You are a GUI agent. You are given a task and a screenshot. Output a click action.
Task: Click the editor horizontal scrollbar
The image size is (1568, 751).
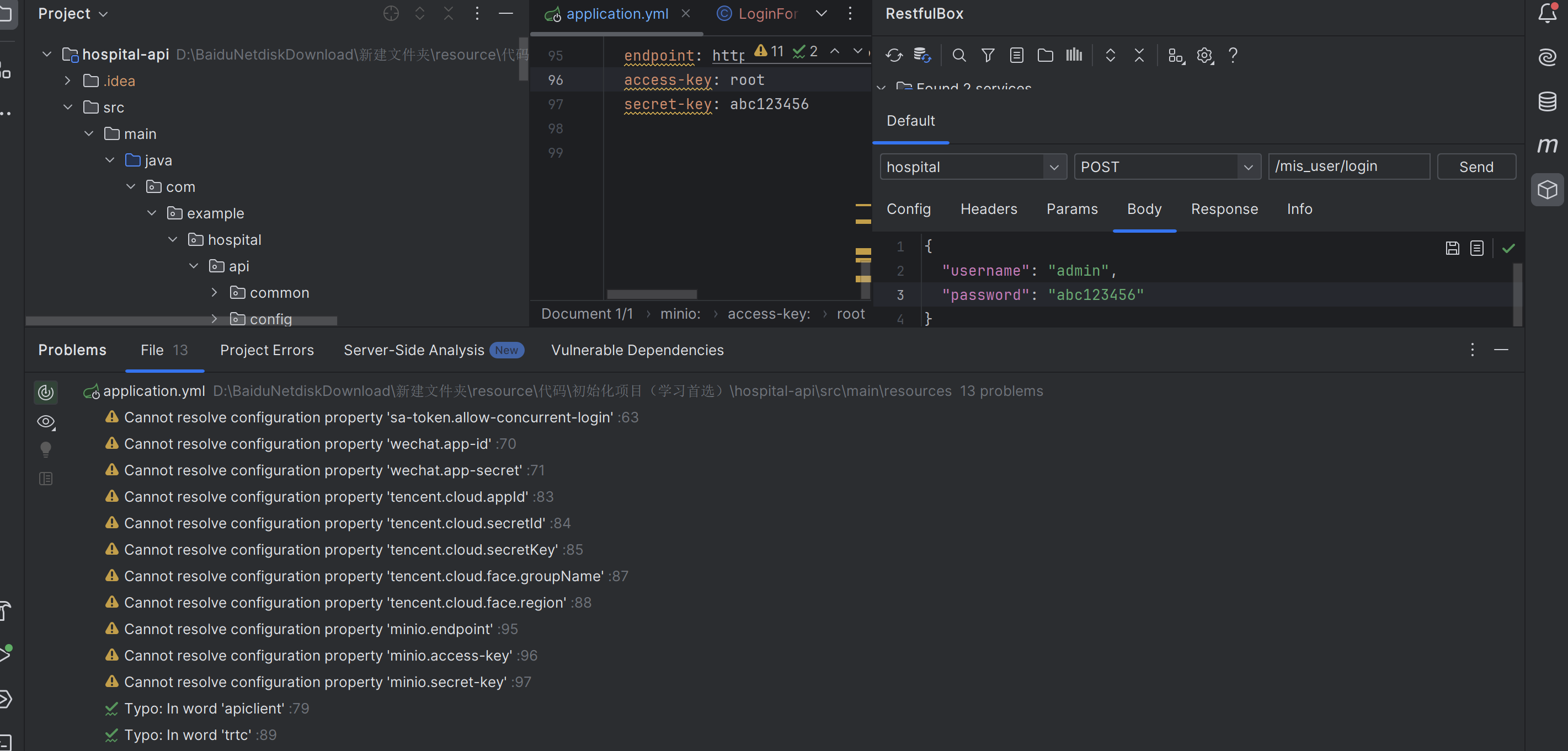tap(651, 294)
